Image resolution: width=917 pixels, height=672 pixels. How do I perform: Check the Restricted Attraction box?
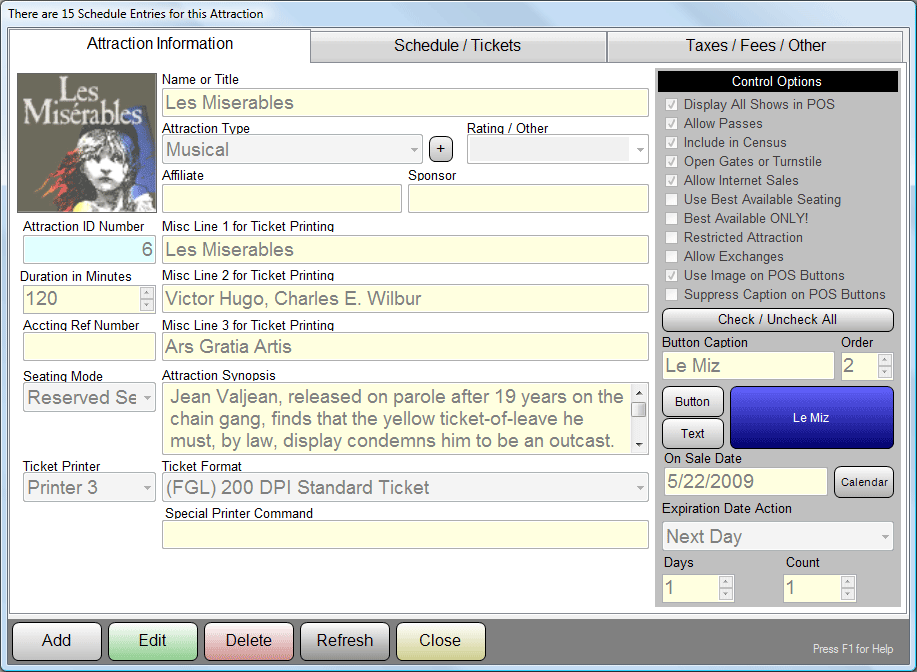pos(671,237)
